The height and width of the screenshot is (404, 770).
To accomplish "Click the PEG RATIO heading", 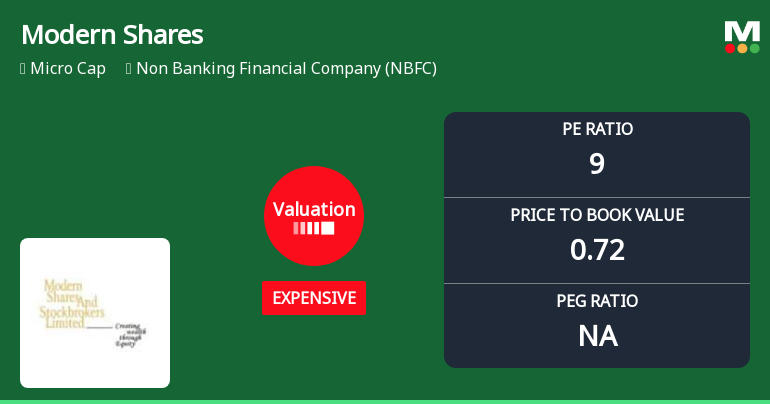I will click(597, 301).
